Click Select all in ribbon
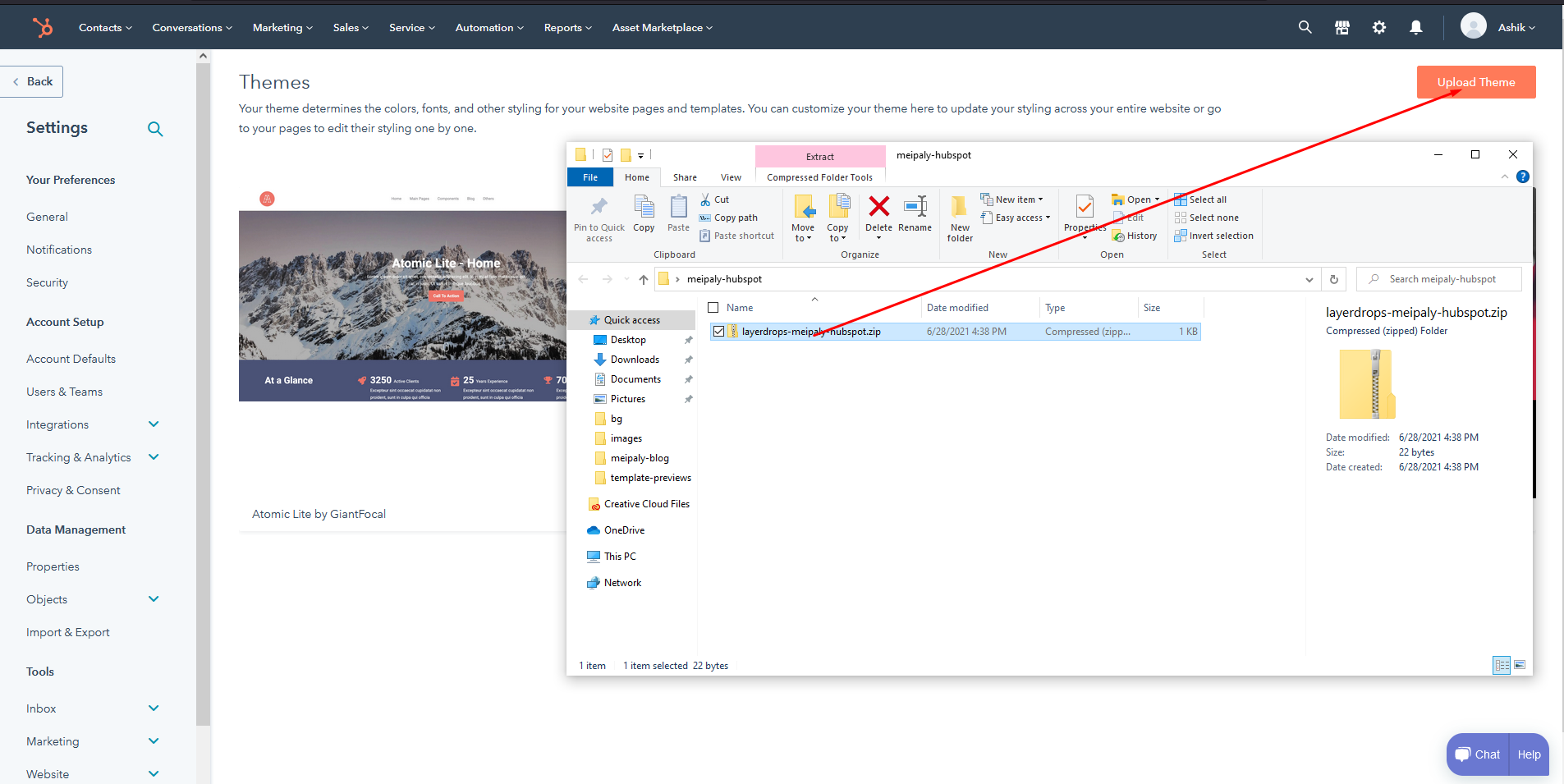The height and width of the screenshot is (784, 1564). pos(1200,199)
